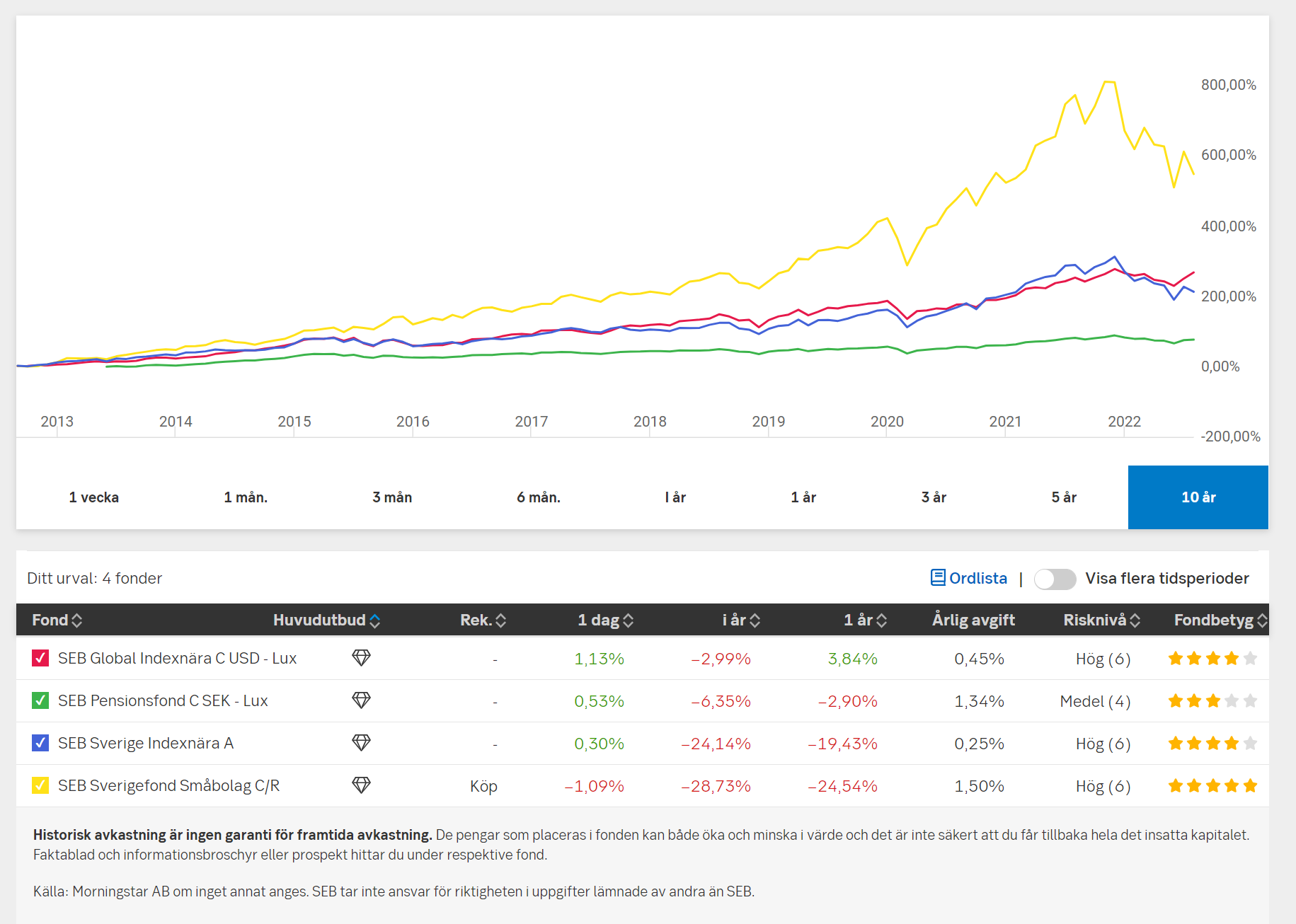This screenshot has height=924, width=1296.
Task: Click the Ordlista book icon
Action: pyautogui.click(x=938, y=578)
